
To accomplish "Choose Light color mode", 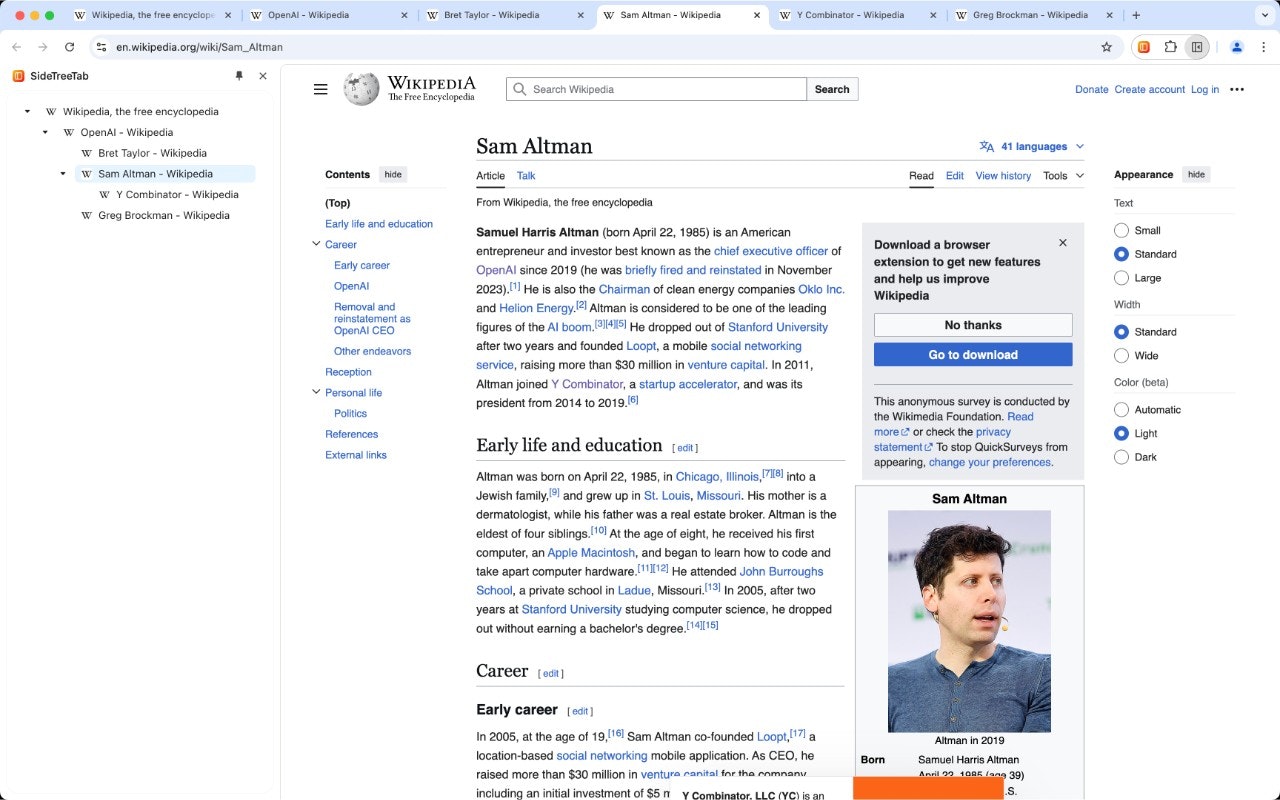I will pos(1121,434).
